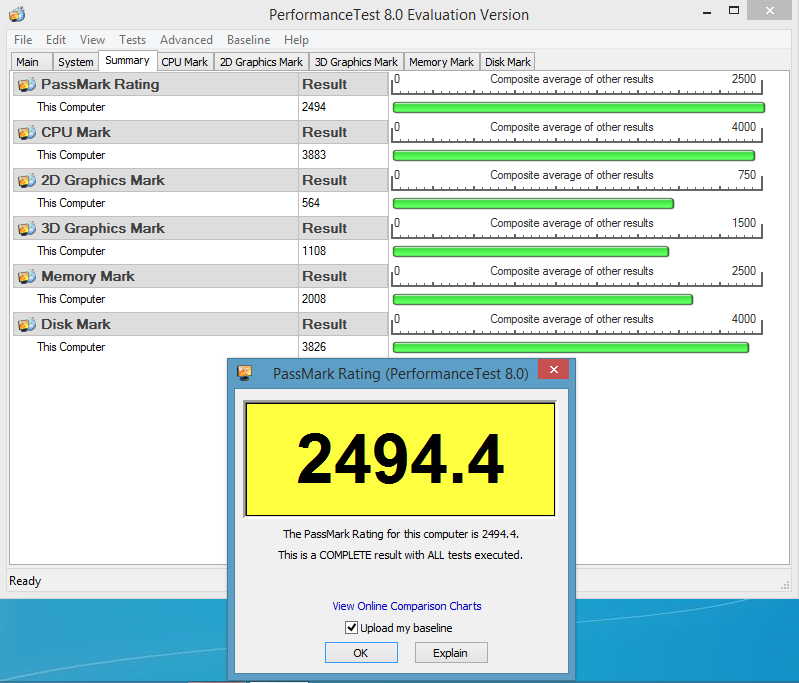This screenshot has height=683, width=799.
Task: Click This Computer under 3D Graphics Mark
Action: tap(71, 251)
